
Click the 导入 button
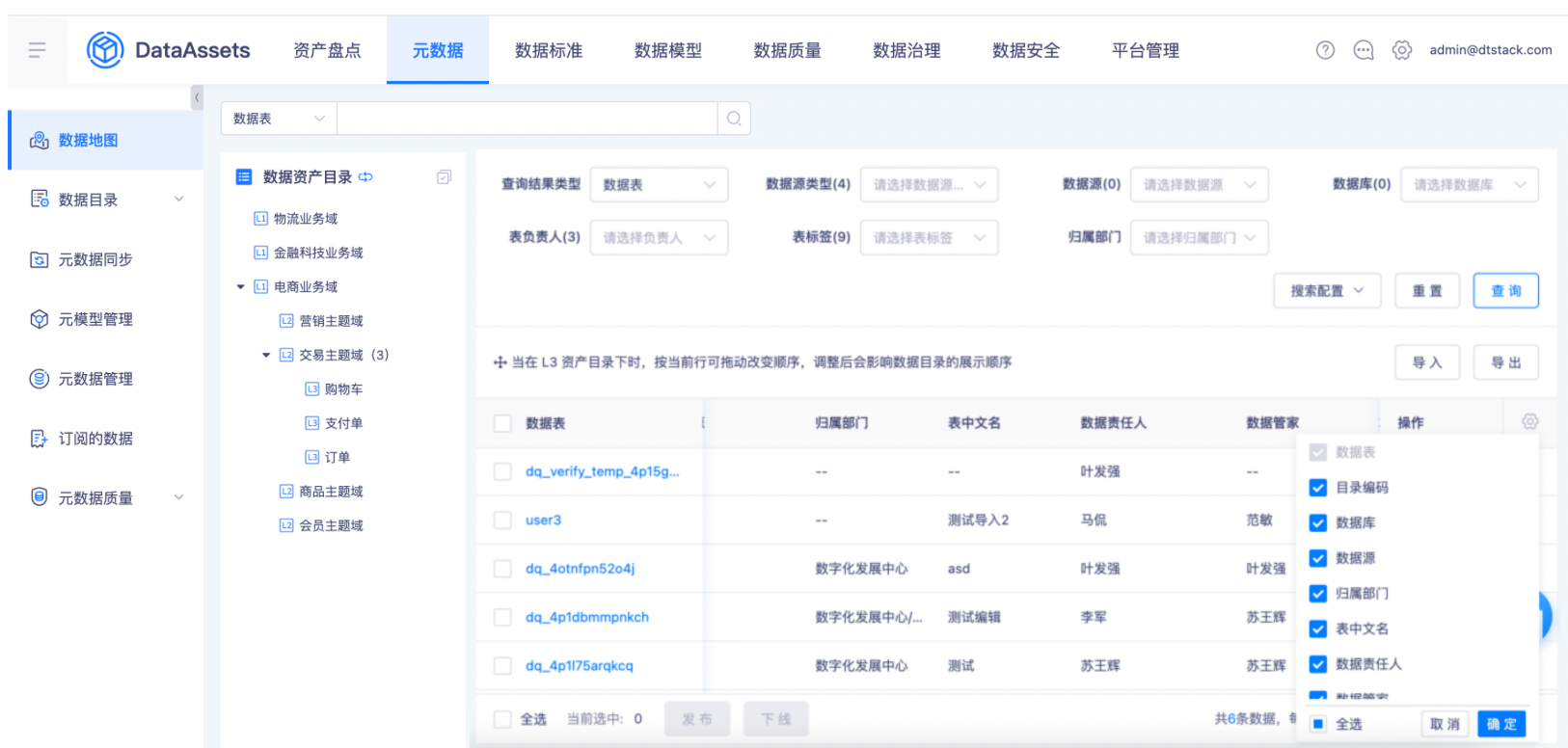pyautogui.click(x=1427, y=362)
